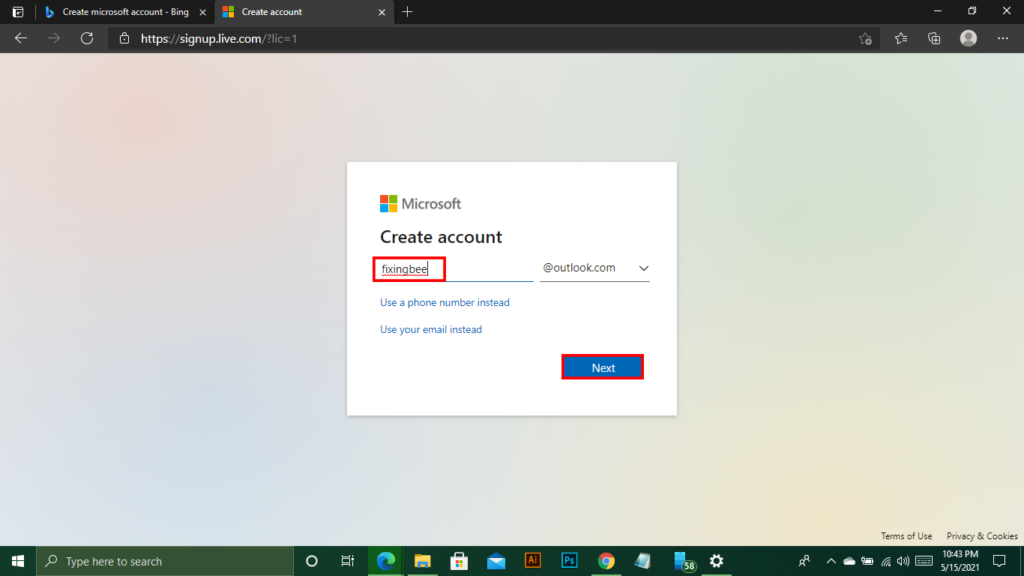Expand the @outlook.com domain dropdown
This screenshot has height=576, width=1024.
(594, 268)
